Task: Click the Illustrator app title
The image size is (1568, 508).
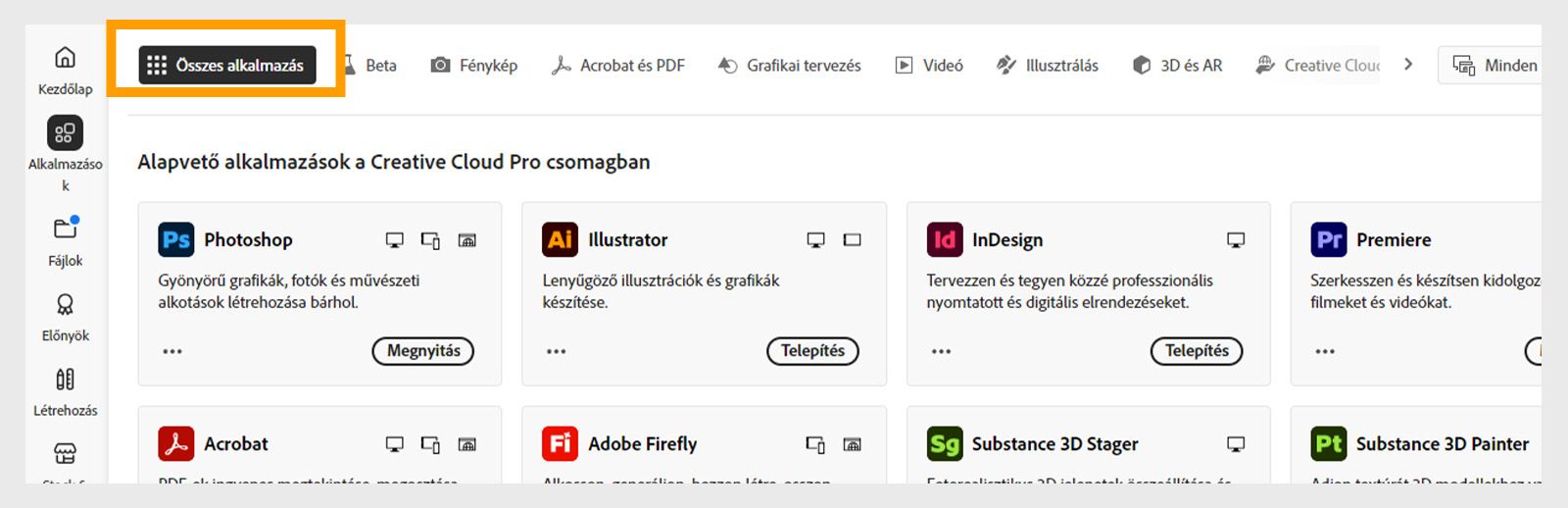Action: pyautogui.click(x=628, y=240)
